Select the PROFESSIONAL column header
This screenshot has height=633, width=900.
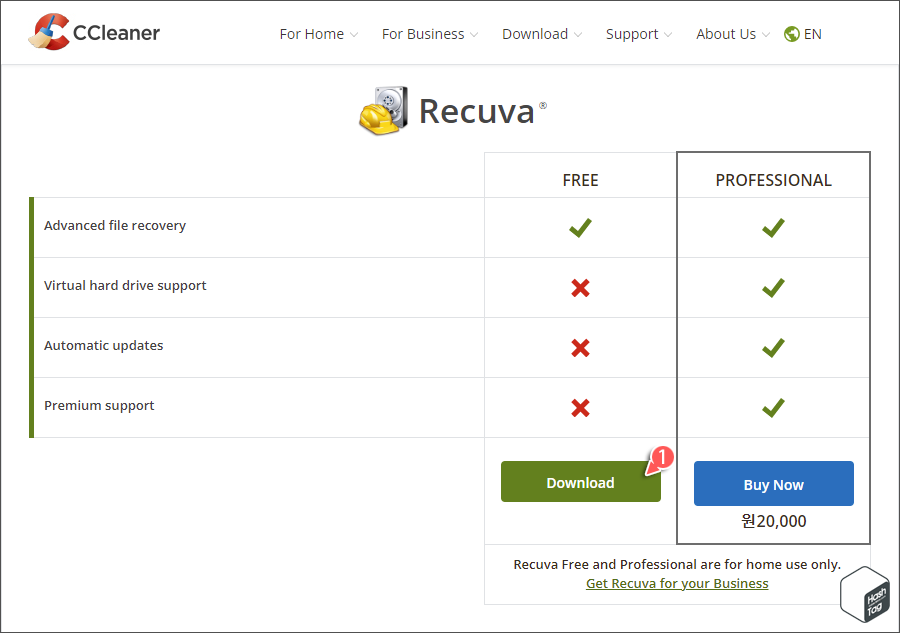coord(773,180)
